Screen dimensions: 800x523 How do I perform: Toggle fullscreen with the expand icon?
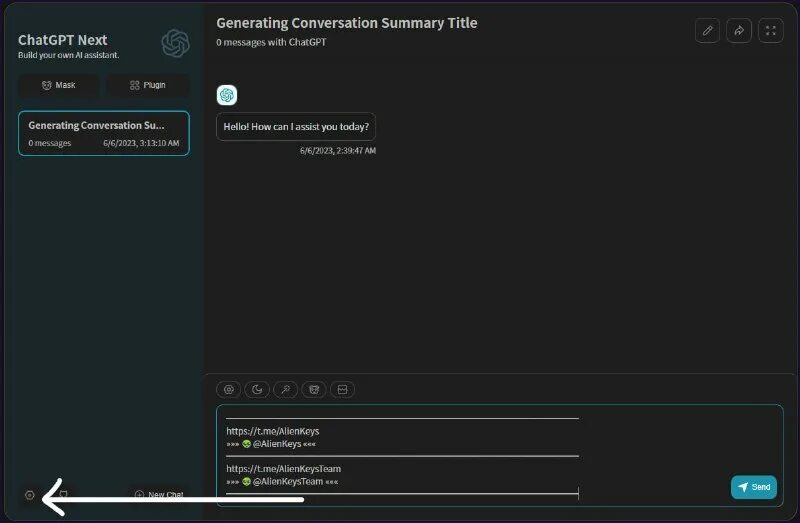[771, 31]
